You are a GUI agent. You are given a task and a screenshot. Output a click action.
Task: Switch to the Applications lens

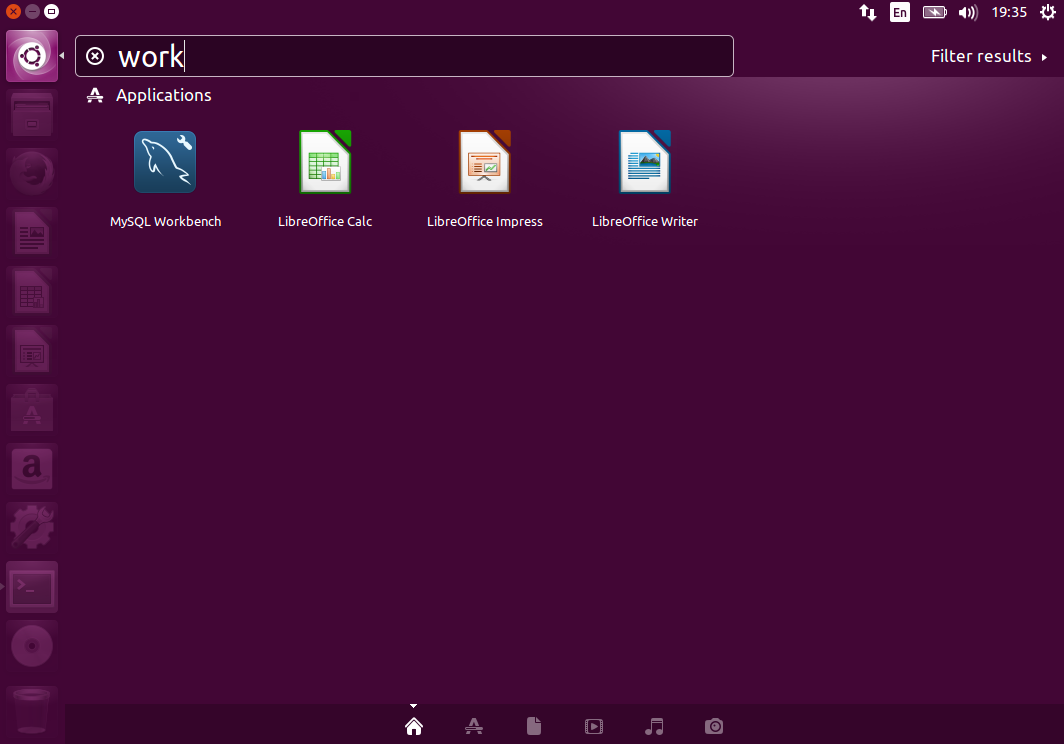pyautogui.click(x=474, y=726)
